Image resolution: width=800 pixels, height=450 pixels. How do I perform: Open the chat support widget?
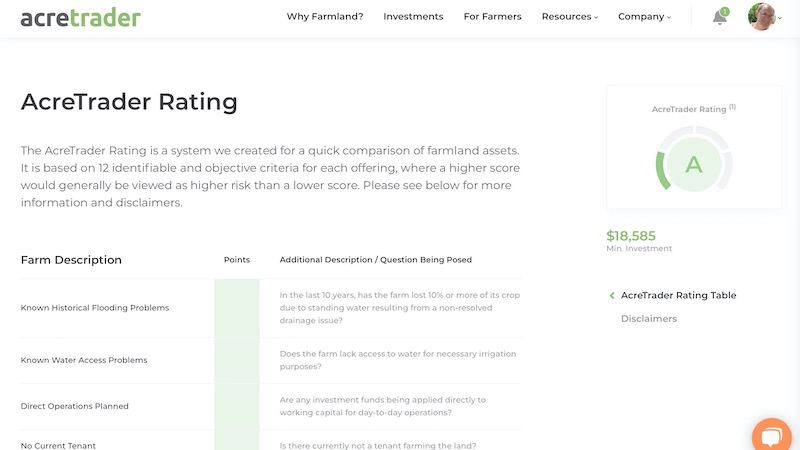pos(771,436)
